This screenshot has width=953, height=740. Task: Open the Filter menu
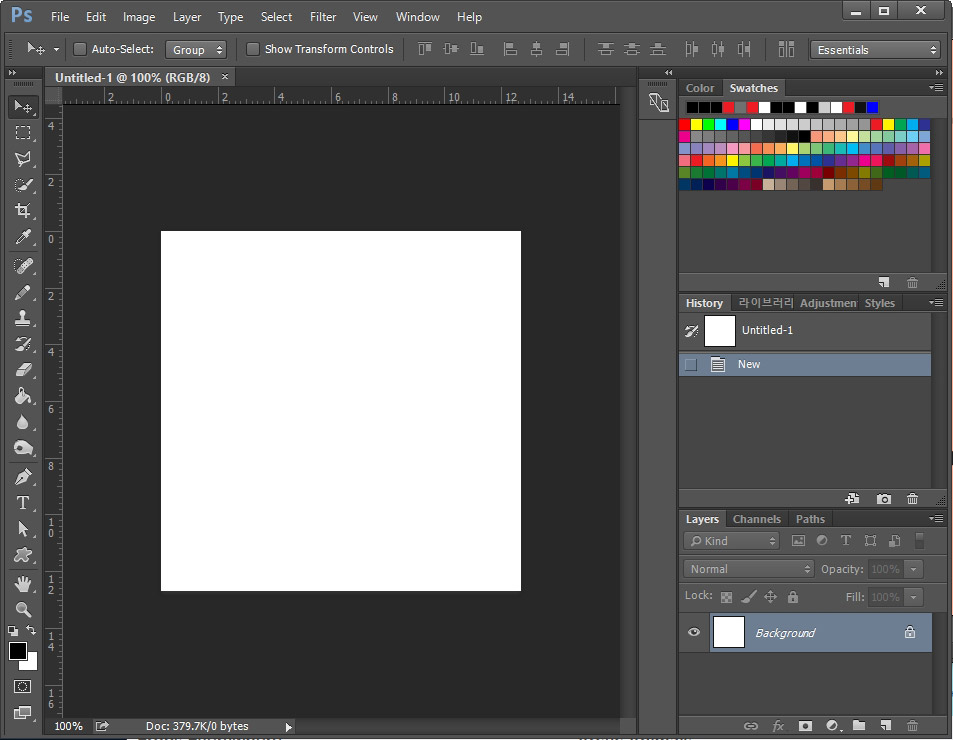pyautogui.click(x=323, y=17)
